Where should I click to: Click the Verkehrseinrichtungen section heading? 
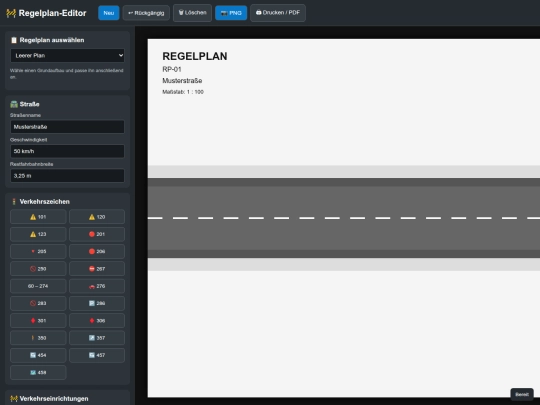point(49,398)
